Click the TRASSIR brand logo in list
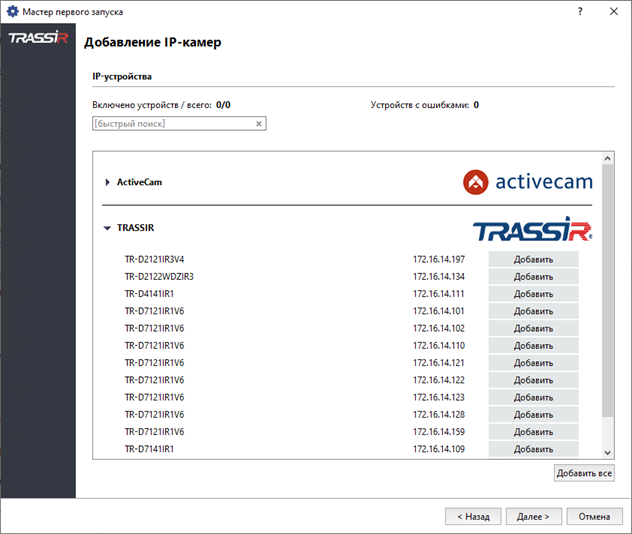Image resolution: width=632 pixels, height=534 pixels. (532, 230)
